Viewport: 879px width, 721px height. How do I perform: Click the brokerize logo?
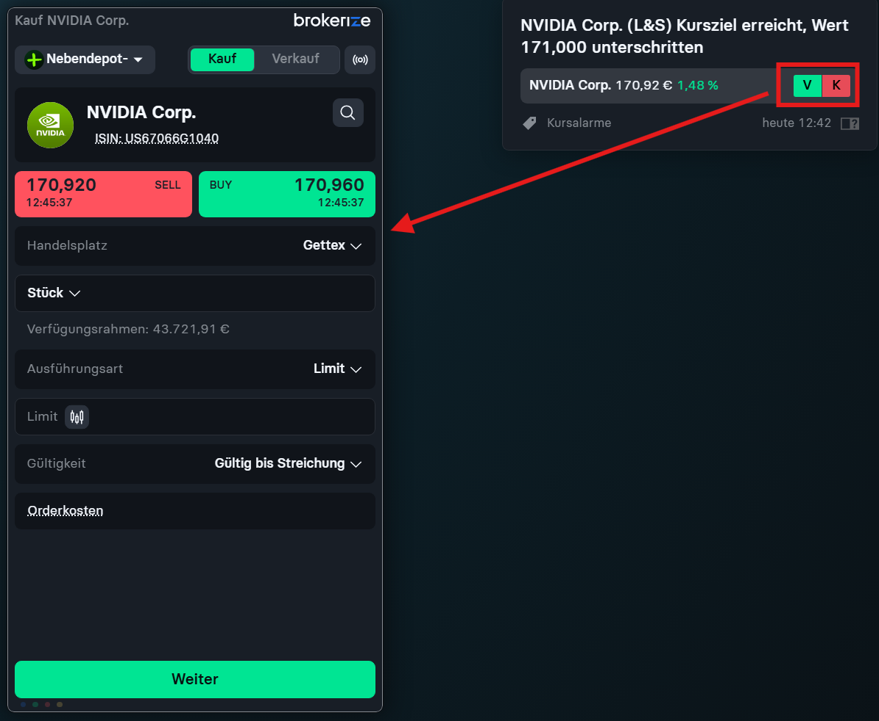point(332,21)
